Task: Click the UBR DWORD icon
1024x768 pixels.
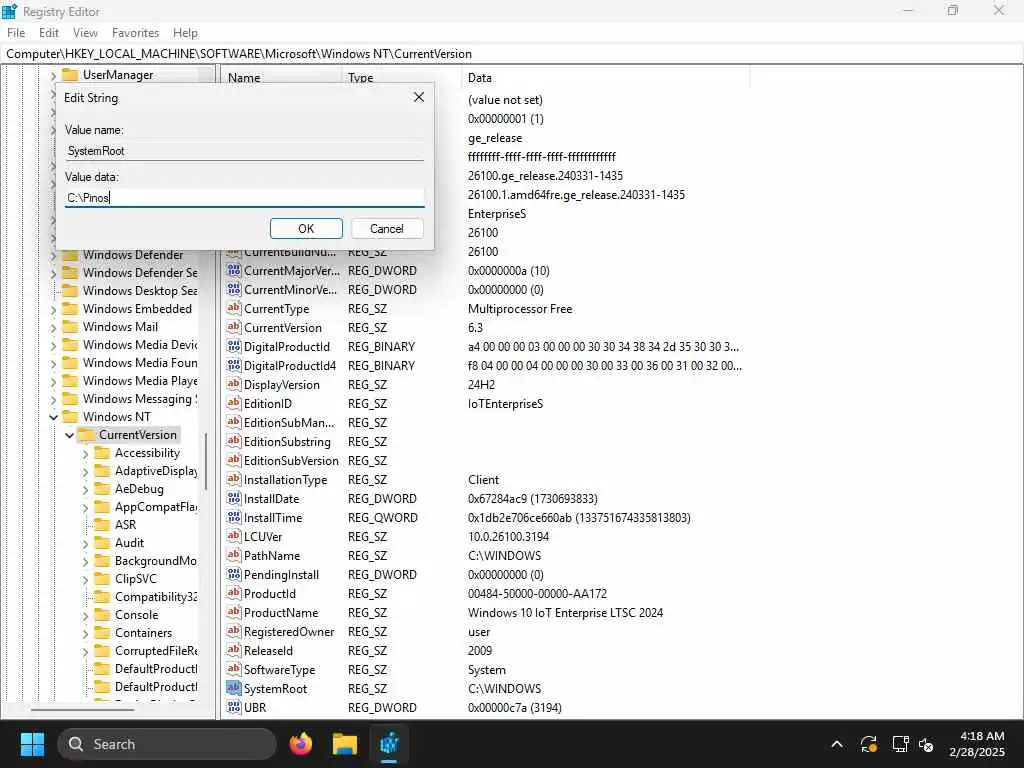Action: point(234,707)
